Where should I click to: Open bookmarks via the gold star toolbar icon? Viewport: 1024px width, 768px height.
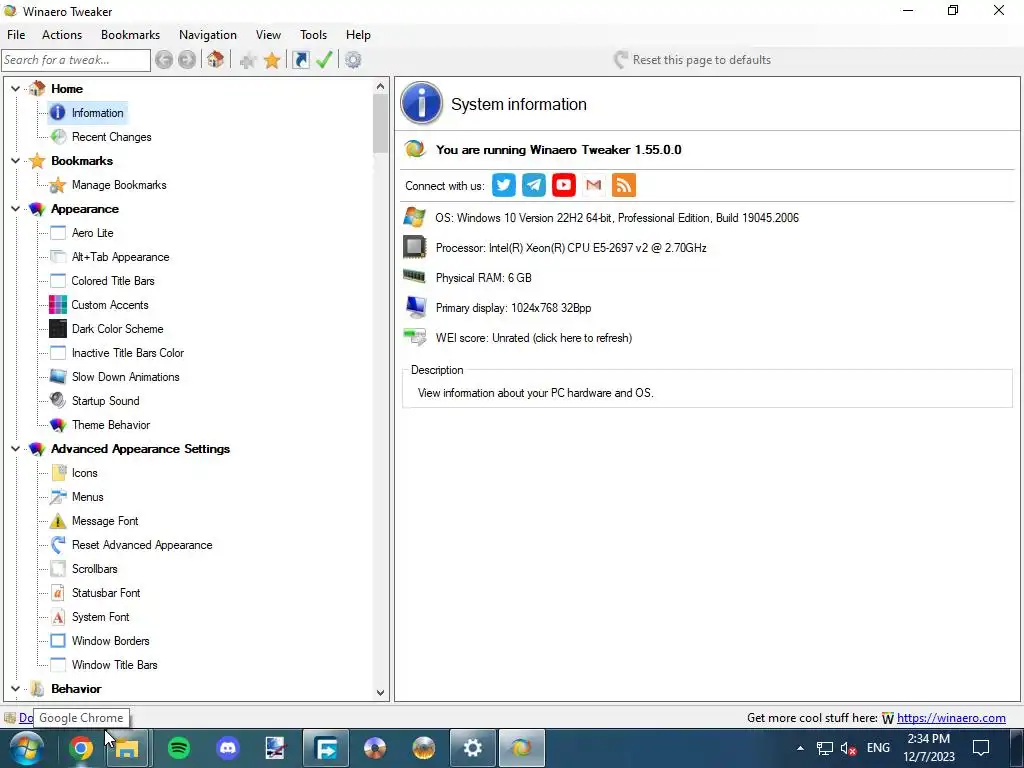(272, 61)
